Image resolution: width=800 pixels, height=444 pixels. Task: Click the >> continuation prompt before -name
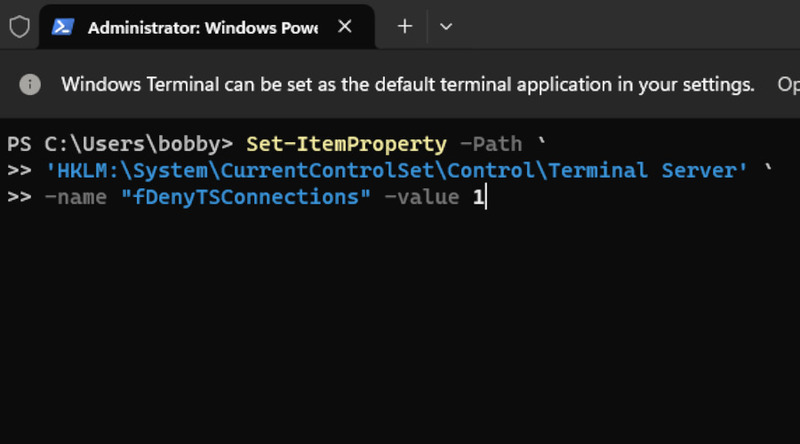19,197
